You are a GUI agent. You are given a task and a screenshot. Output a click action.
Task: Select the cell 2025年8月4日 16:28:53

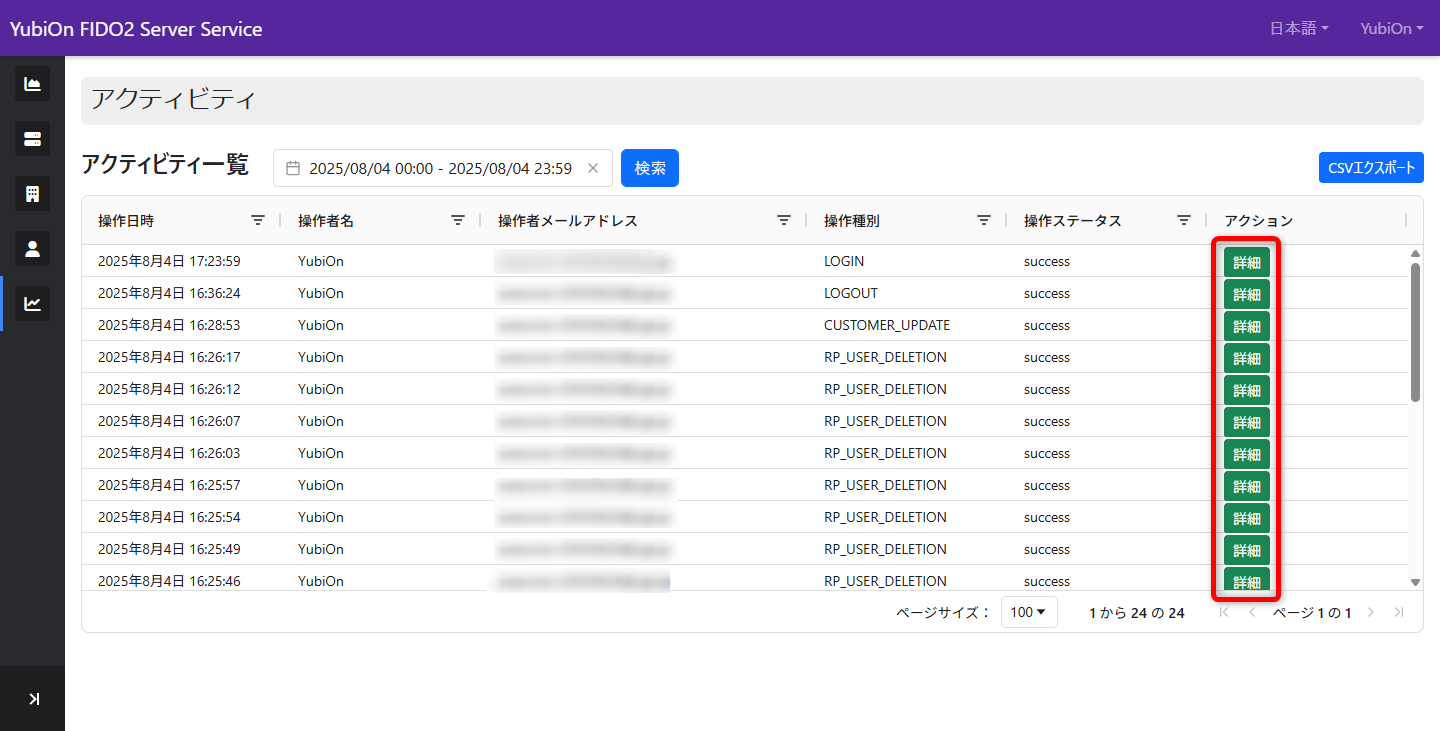[x=169, y=325]
